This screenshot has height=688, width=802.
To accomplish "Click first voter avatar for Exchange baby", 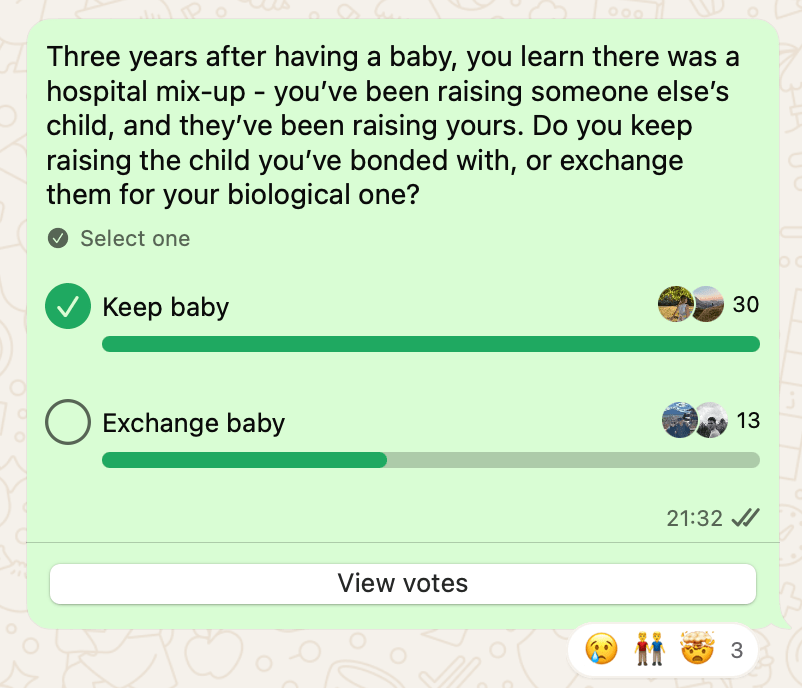I will click(x=680, y=421).
